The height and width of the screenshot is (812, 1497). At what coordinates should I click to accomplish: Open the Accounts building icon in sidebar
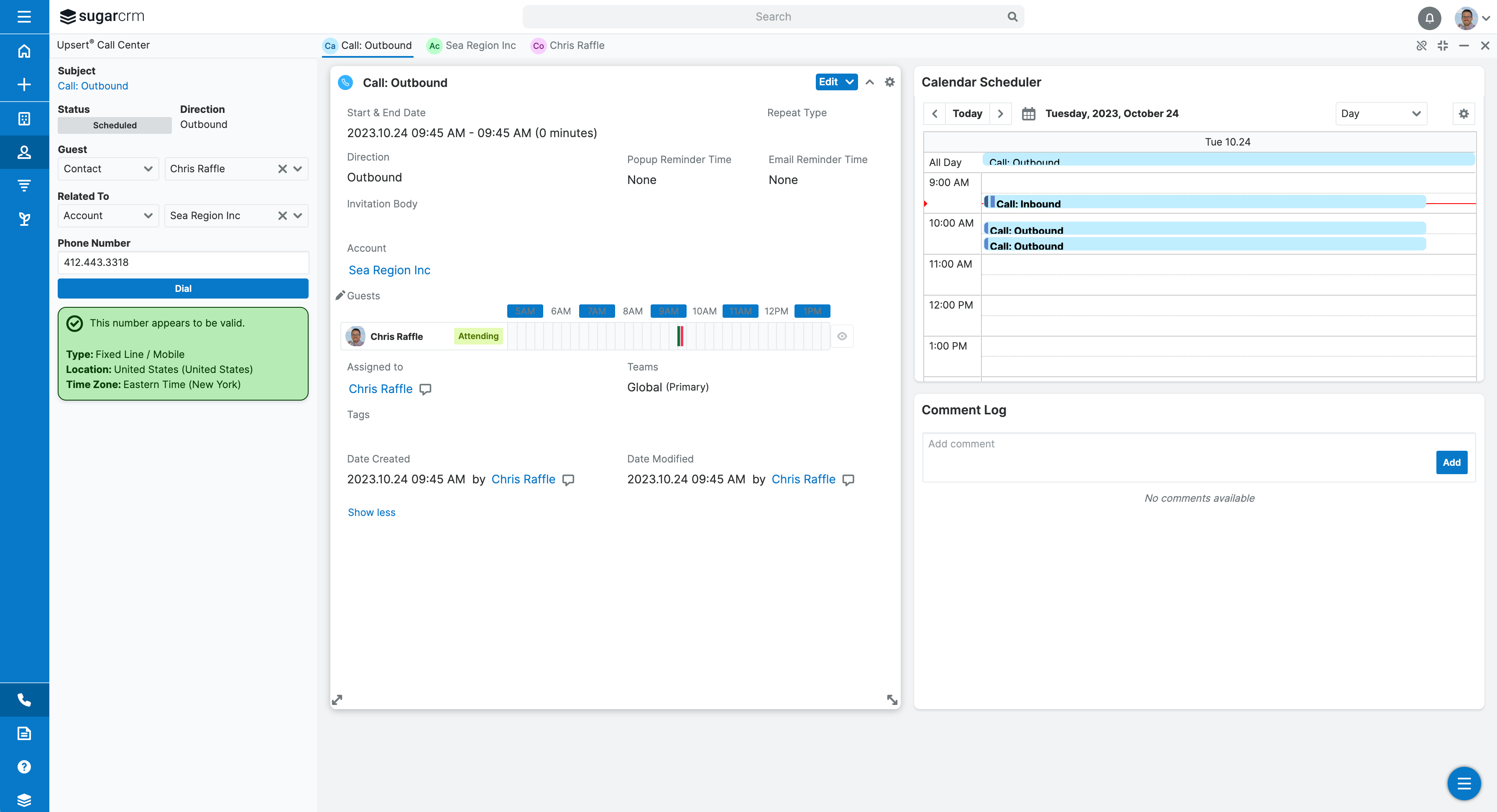click(24, 119)
